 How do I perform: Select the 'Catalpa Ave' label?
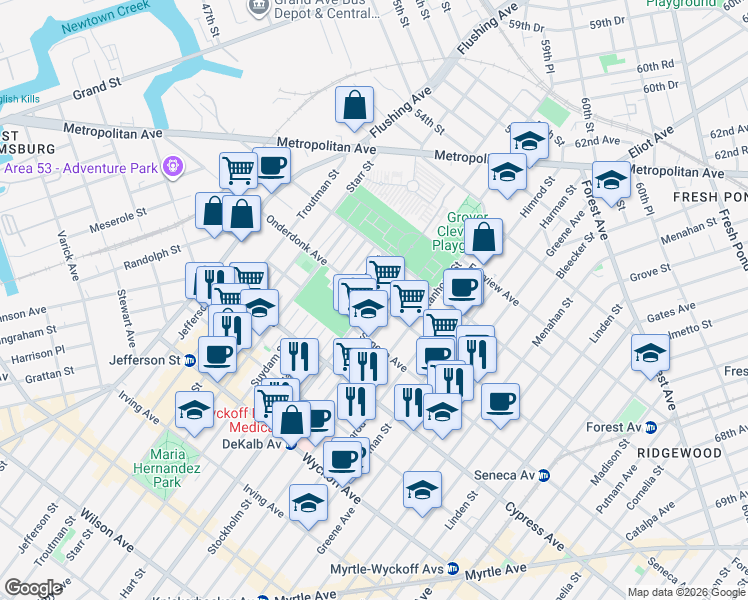[x=651, y=521]
